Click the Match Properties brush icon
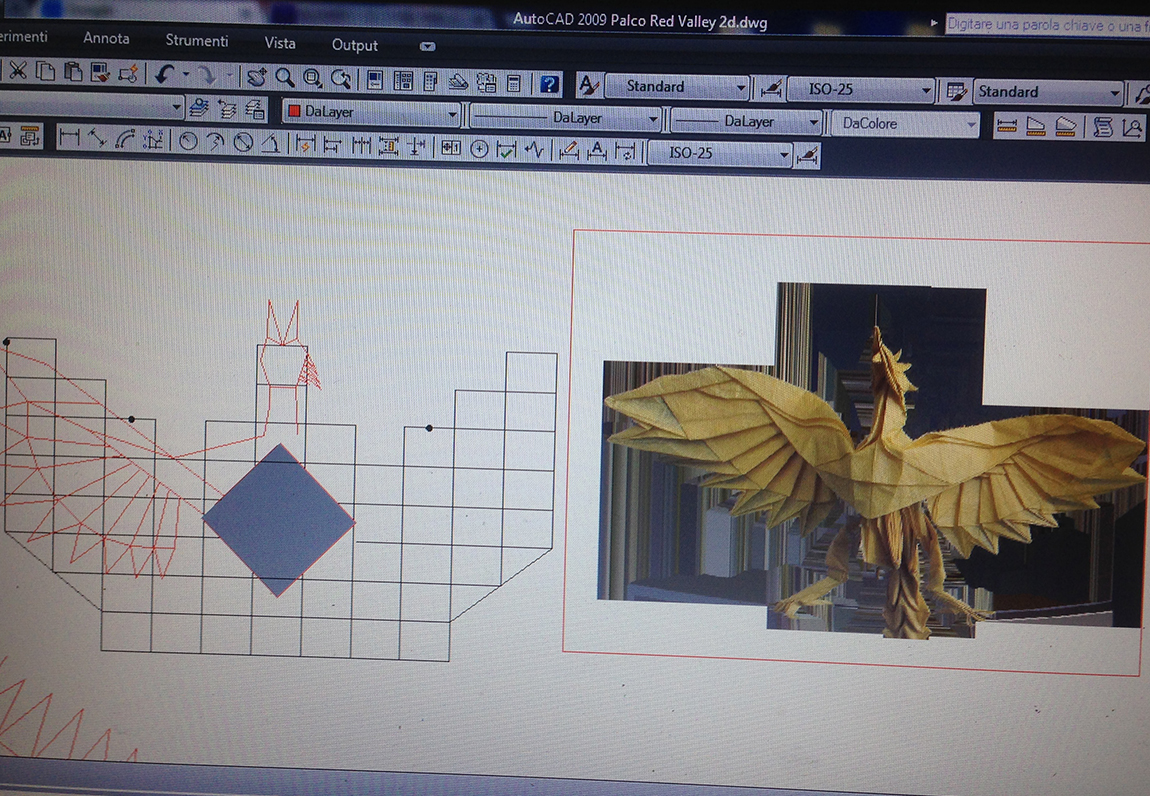This screenshot has width=1150, height=796. 100,73
